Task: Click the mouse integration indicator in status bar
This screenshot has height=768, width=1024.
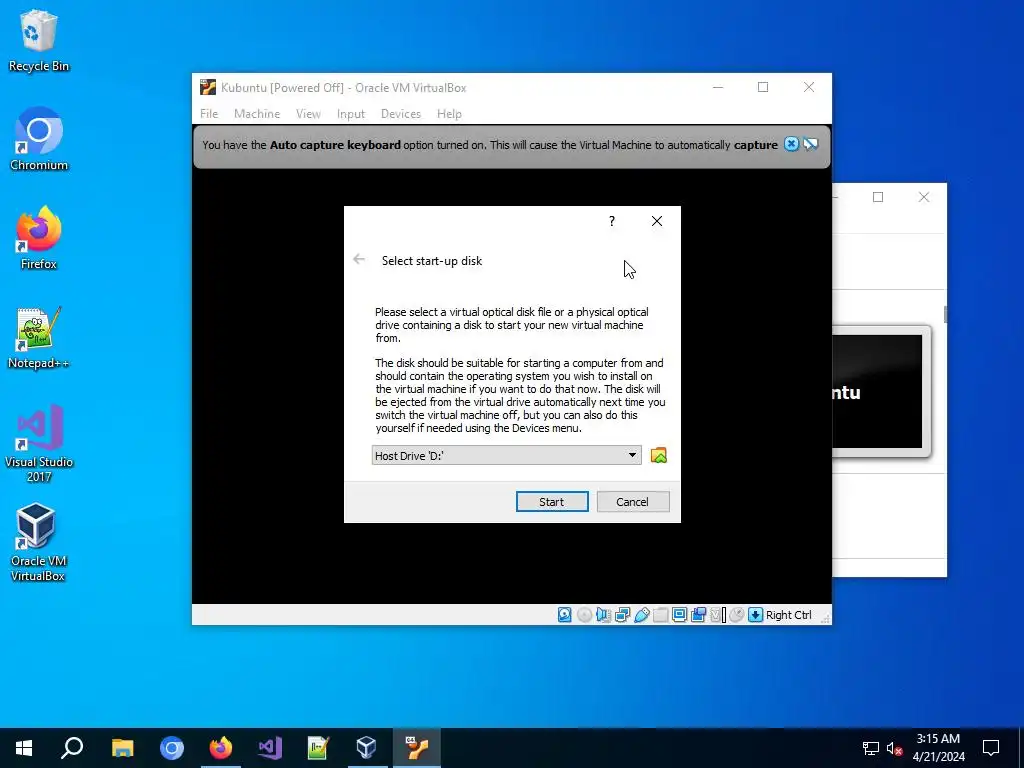Action: (x=737, y=615)
